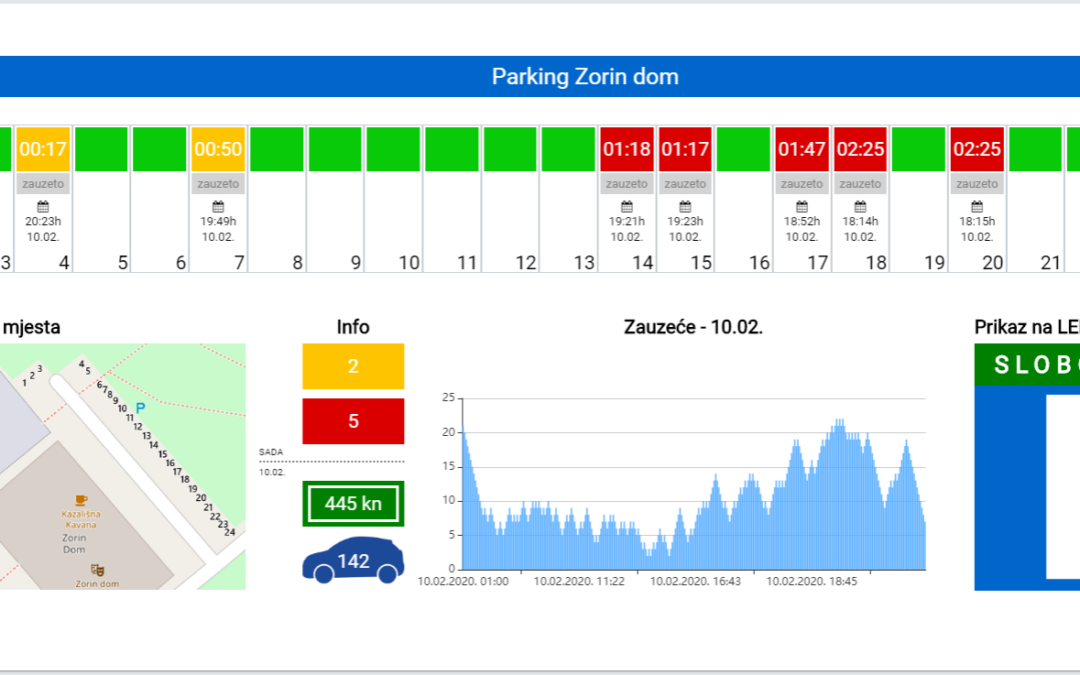Click the 'zauzeto' label in slot 15

coord(685,184)
